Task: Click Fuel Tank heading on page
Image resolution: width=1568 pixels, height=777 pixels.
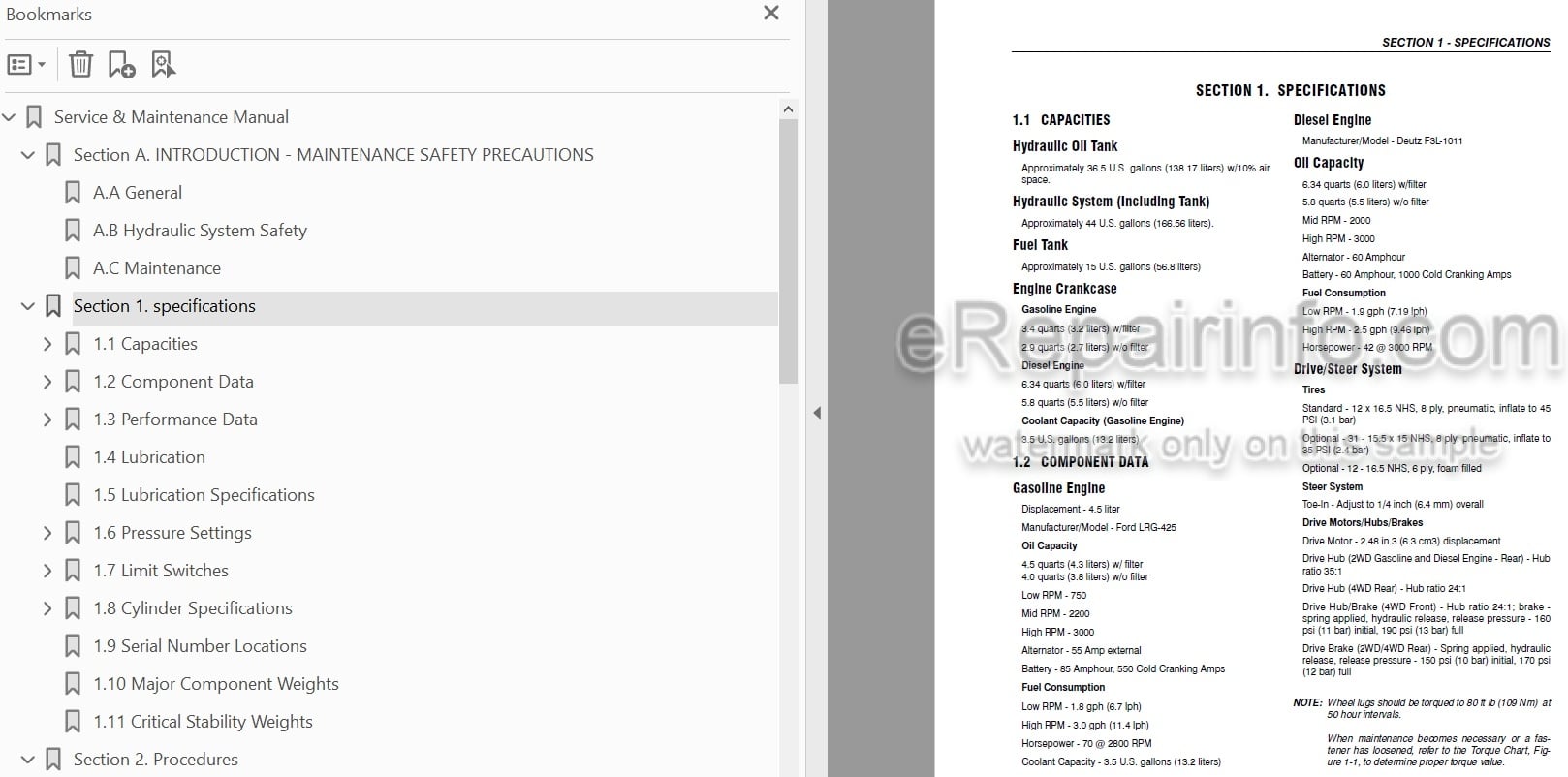Action: tap(1040, 245)
